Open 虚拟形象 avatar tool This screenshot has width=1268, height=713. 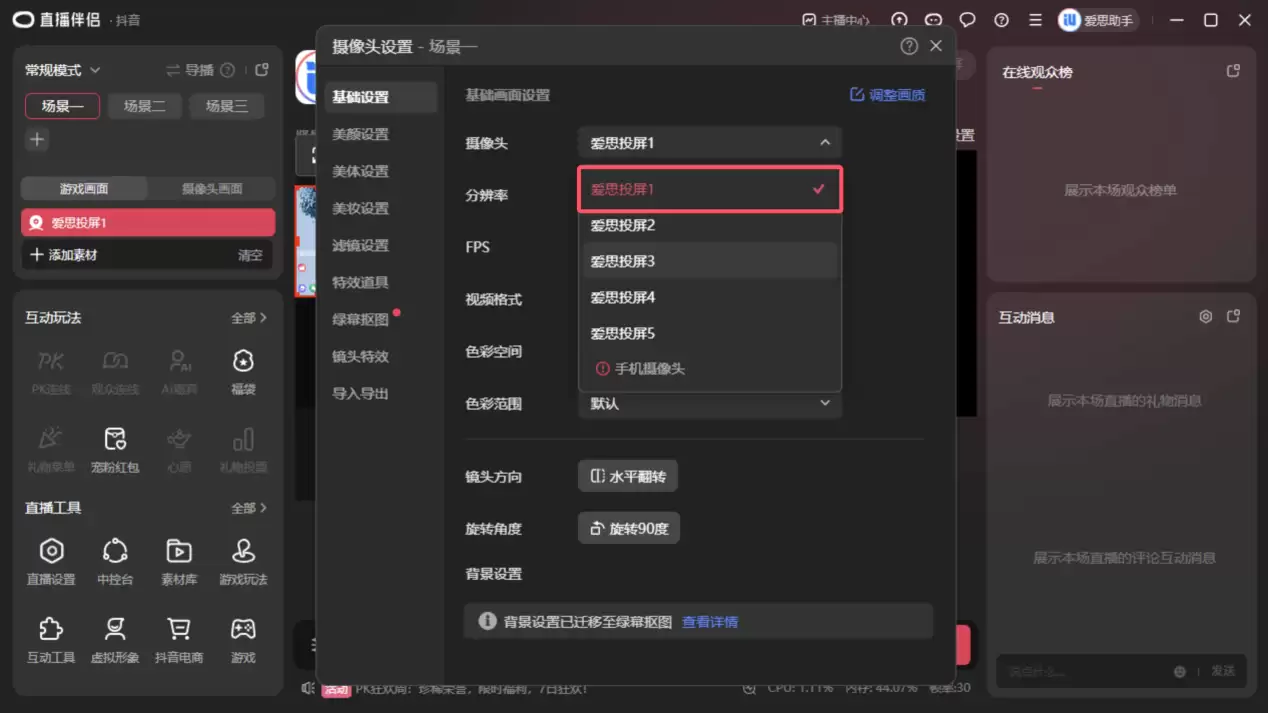click(115, 639)
